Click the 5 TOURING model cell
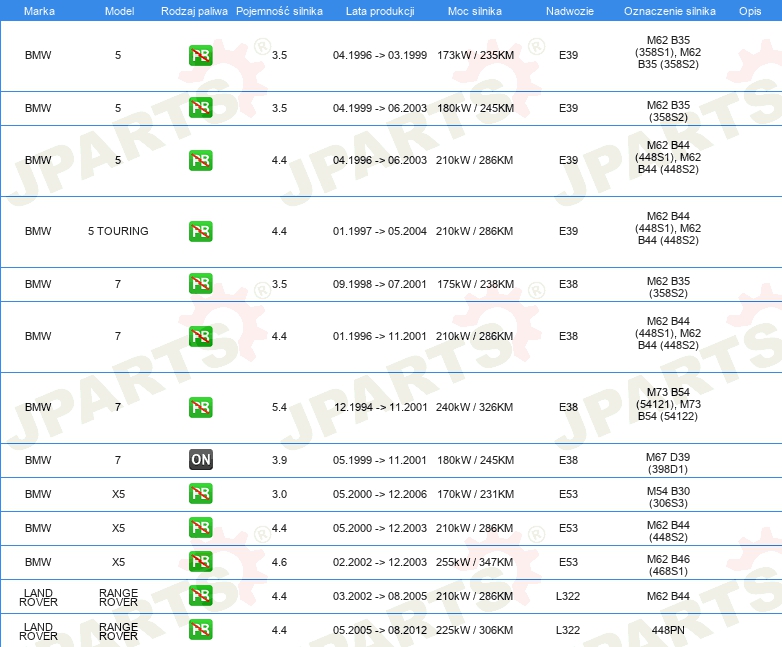Image resolution: width=782 pixels, height=647 pixels. pos(118,231)
